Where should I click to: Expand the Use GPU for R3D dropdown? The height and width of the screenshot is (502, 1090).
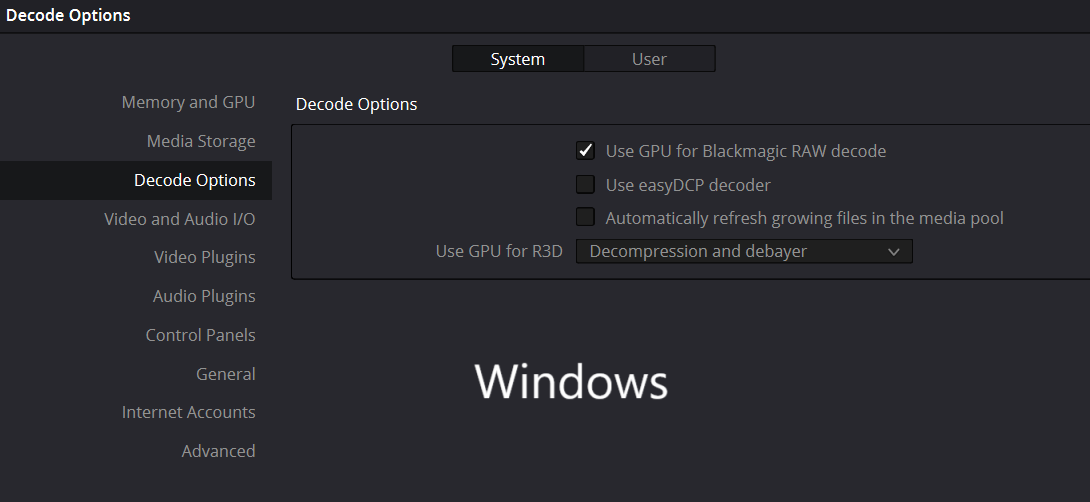click(x=744, y=251)
